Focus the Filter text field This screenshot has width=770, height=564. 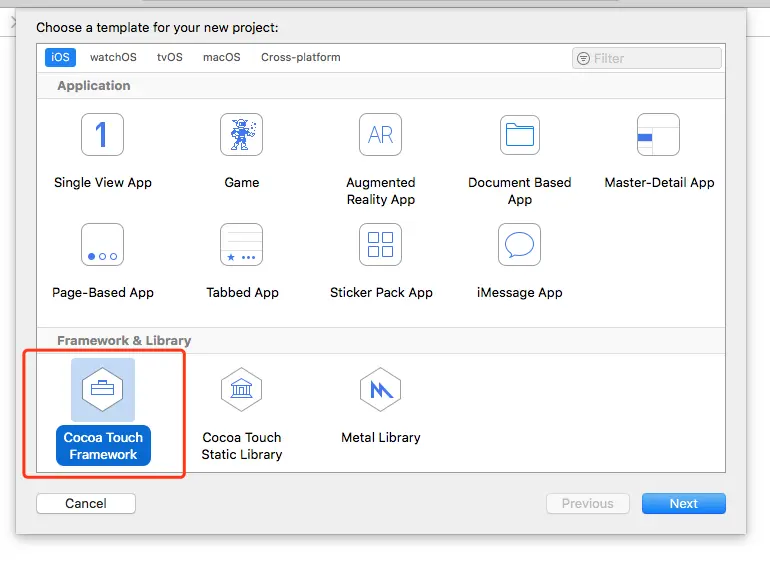(647, 58)
